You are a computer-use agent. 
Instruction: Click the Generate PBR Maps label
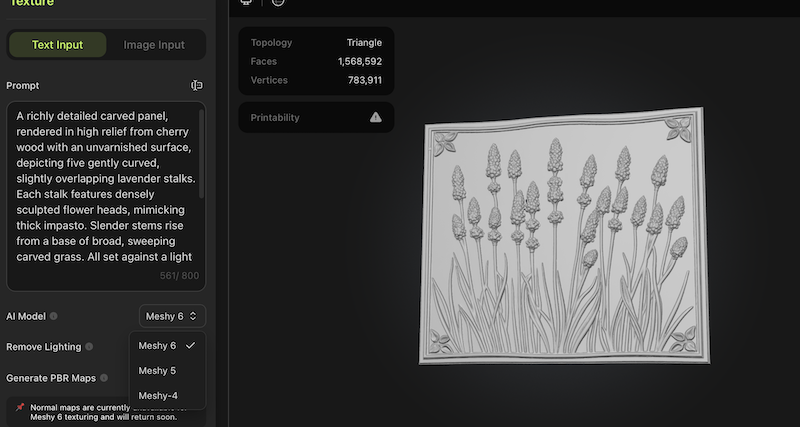coord(51,378)
